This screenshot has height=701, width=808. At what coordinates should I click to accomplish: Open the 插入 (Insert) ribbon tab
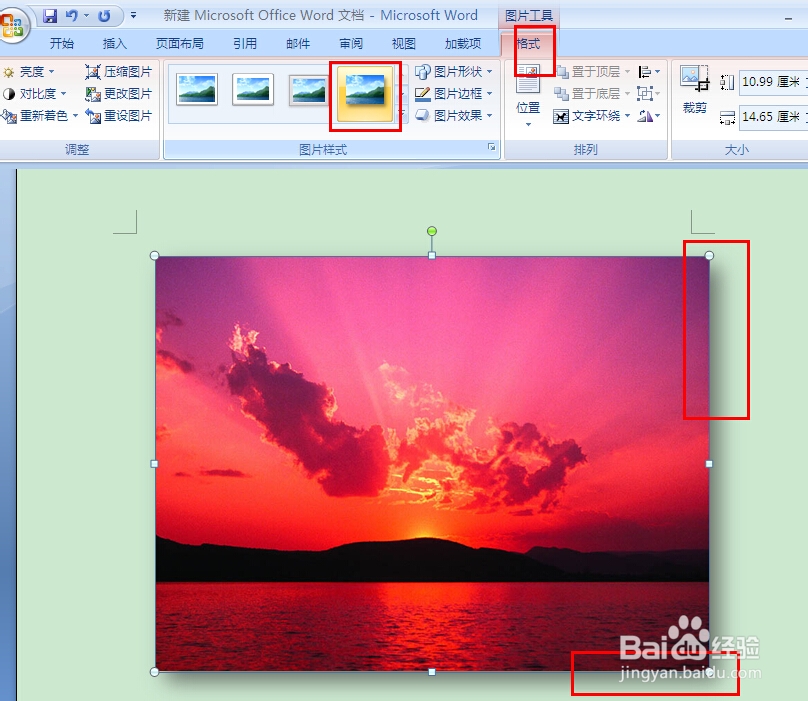114,43
